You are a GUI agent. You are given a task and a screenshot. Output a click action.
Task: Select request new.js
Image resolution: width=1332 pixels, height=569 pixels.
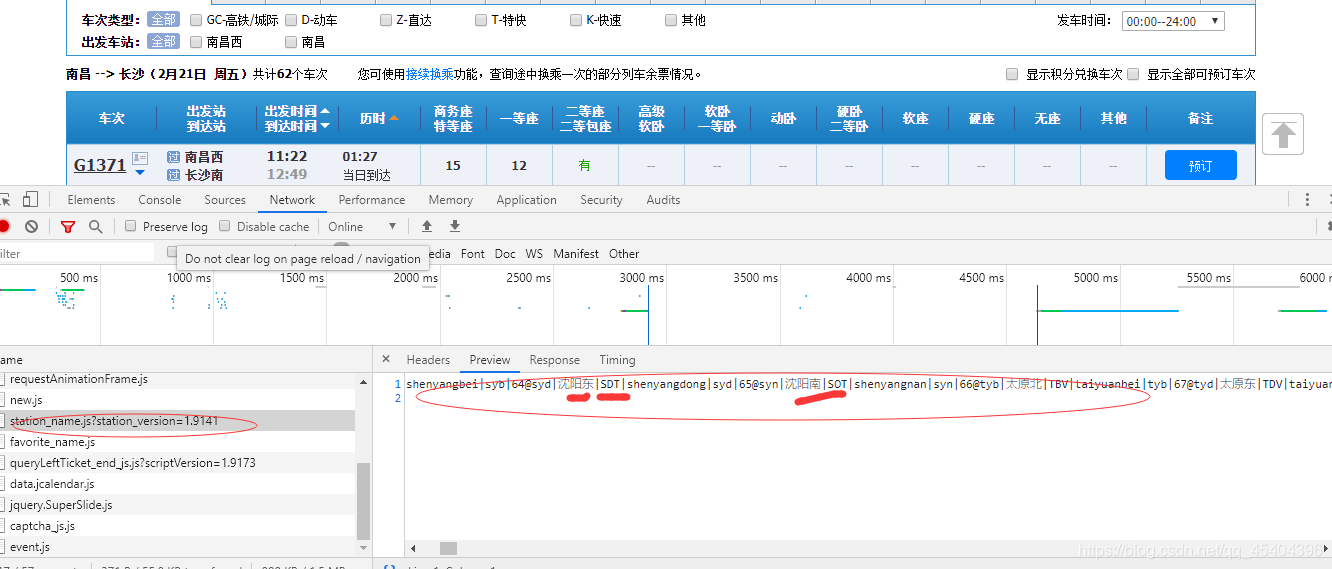point(178,400)
